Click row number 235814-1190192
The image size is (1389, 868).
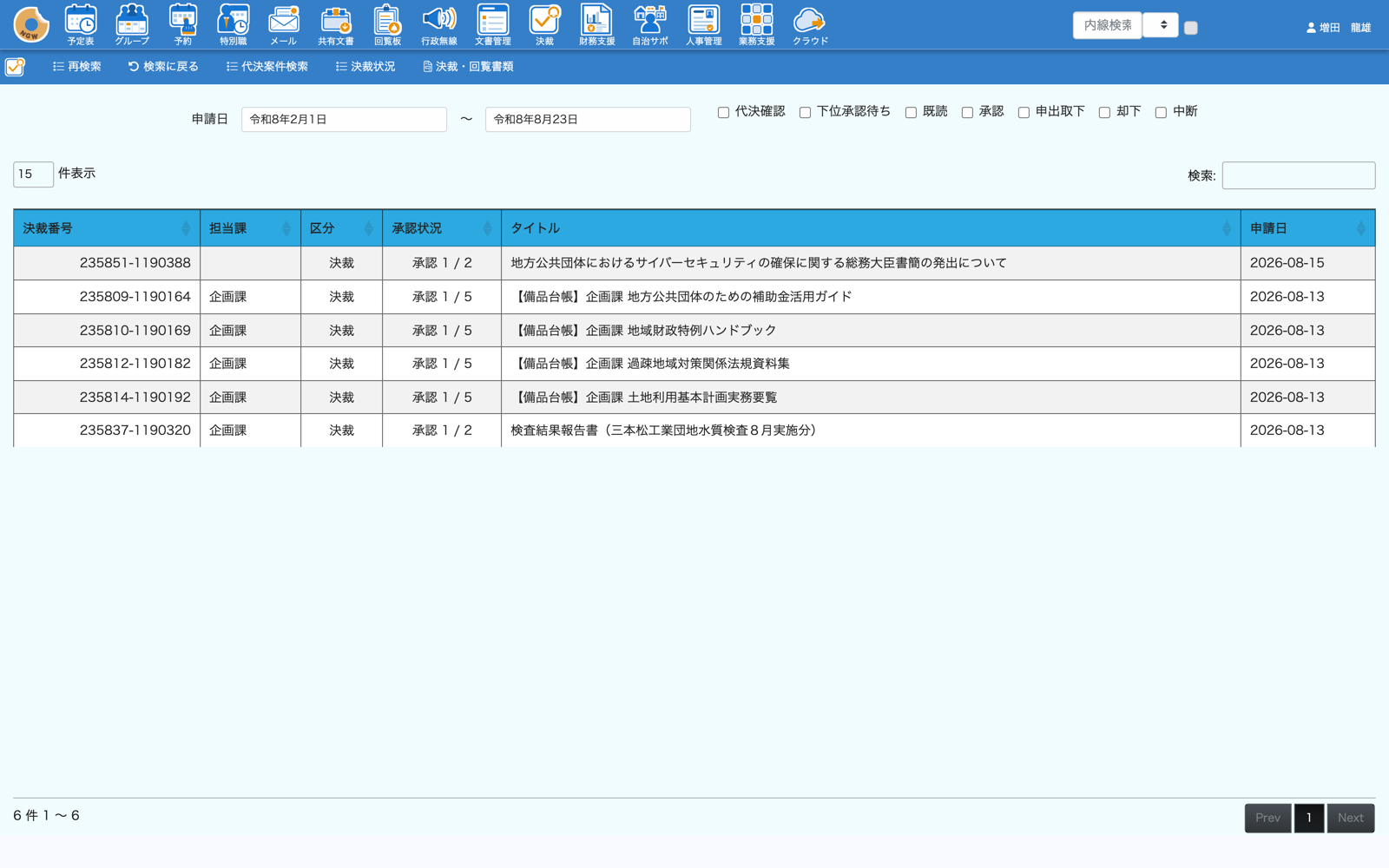point(135,398)
